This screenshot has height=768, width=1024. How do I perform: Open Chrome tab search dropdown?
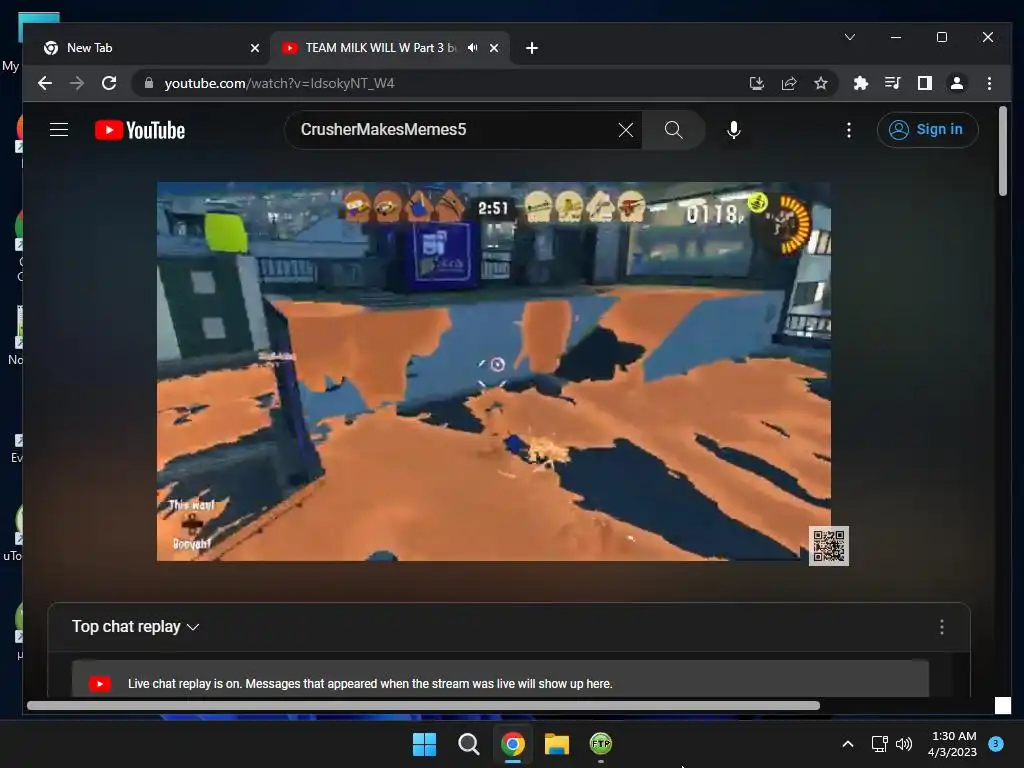tap(850, 37)
